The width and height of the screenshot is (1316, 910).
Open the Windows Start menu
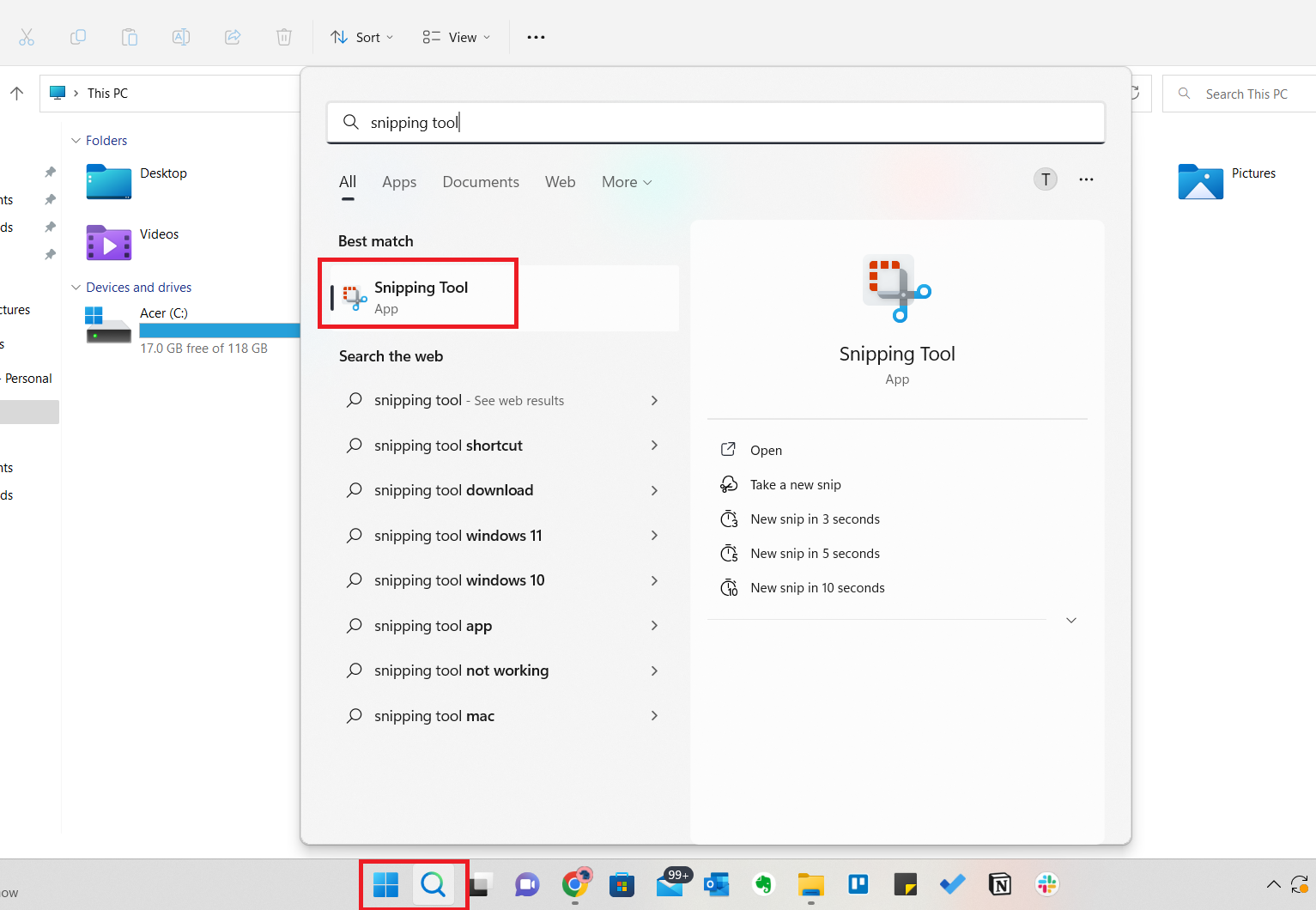(x=386, y=884)
